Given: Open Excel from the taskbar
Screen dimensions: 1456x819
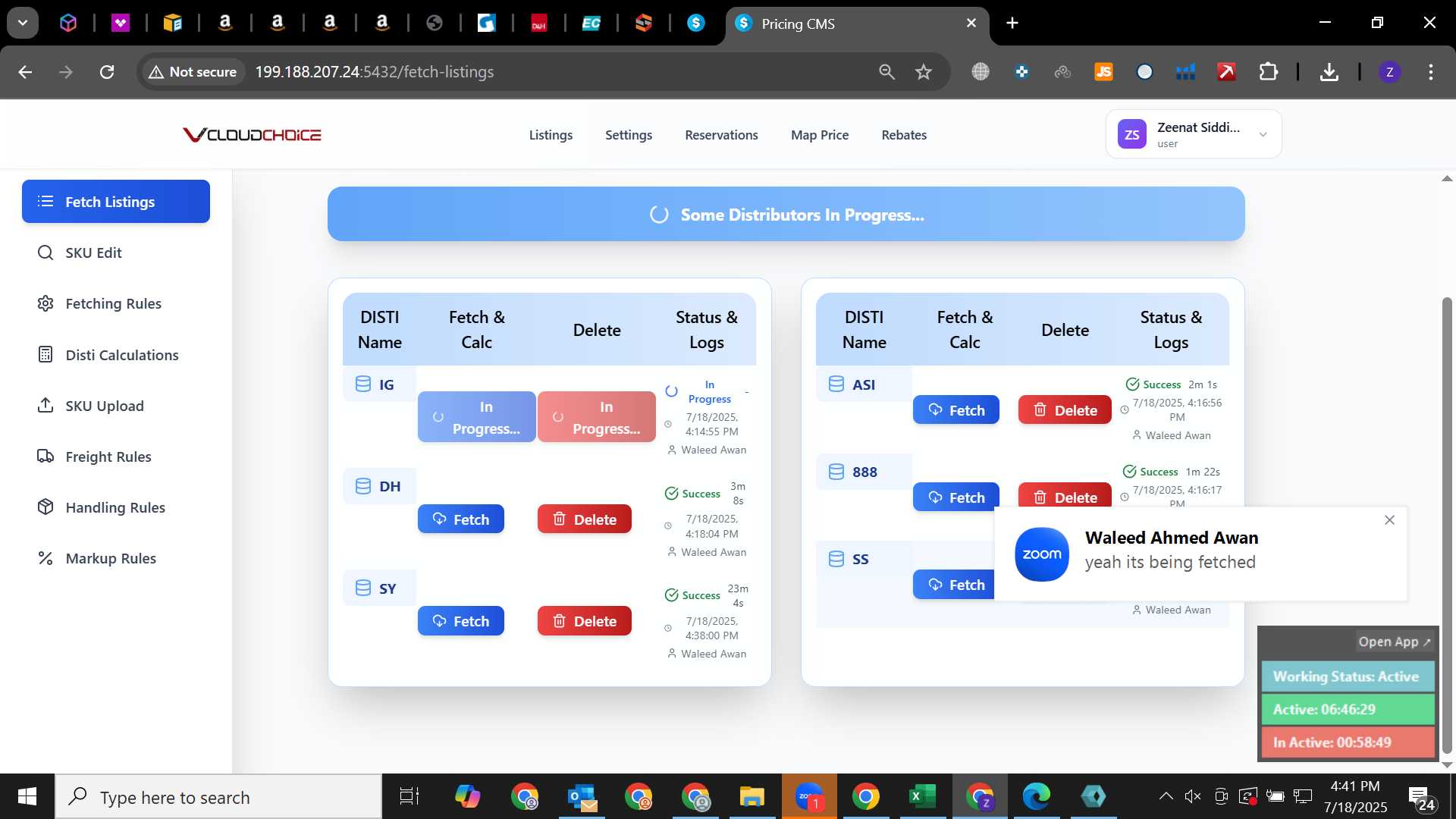Looking at the screenshot, I should pyautogui.click(x=922, y=797).
